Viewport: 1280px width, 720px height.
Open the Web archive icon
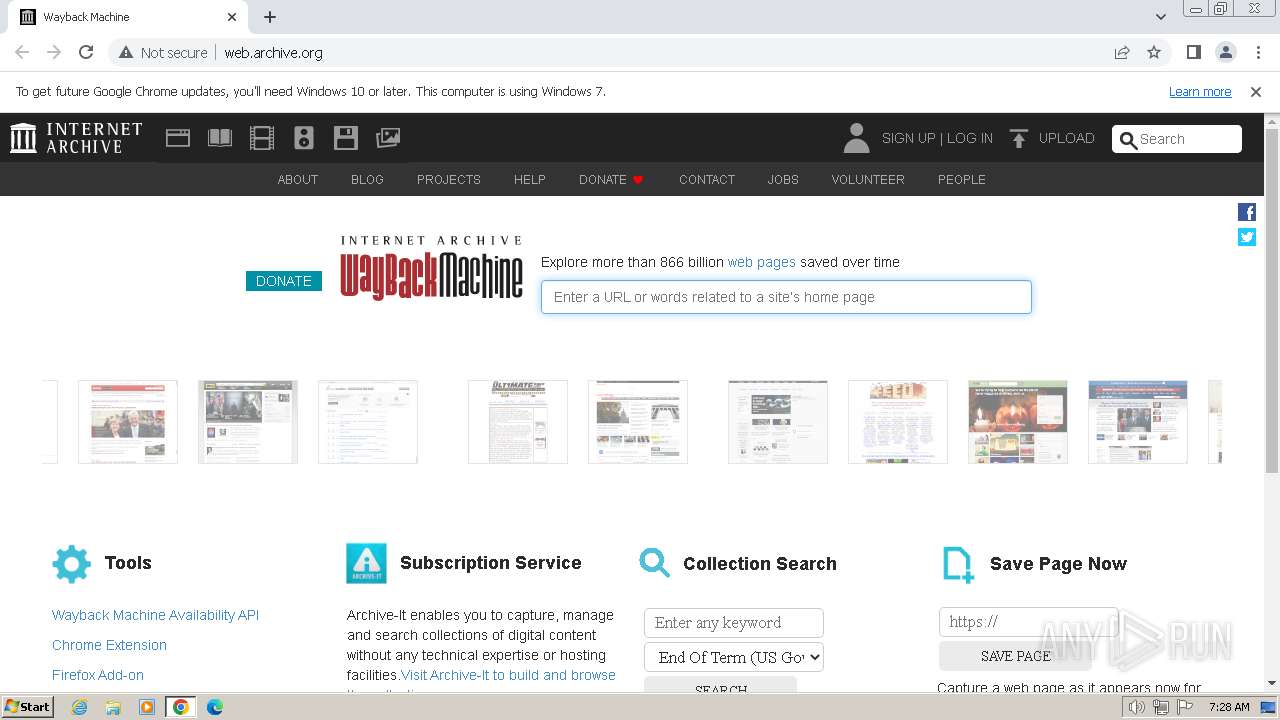(x=178, y=138)
